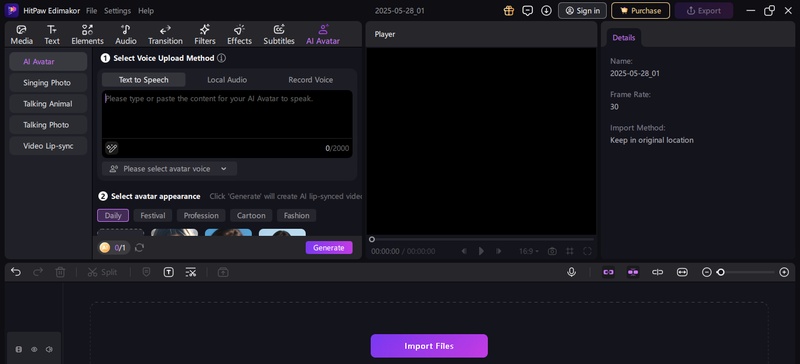The width and height of the screenshot is (800, 364).
Task: Open the Subtitles tab
Action: (279, 35)
